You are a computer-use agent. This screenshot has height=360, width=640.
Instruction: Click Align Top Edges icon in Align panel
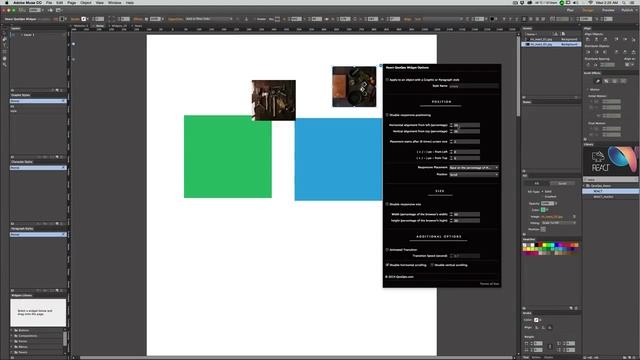[x=616, y=39]
